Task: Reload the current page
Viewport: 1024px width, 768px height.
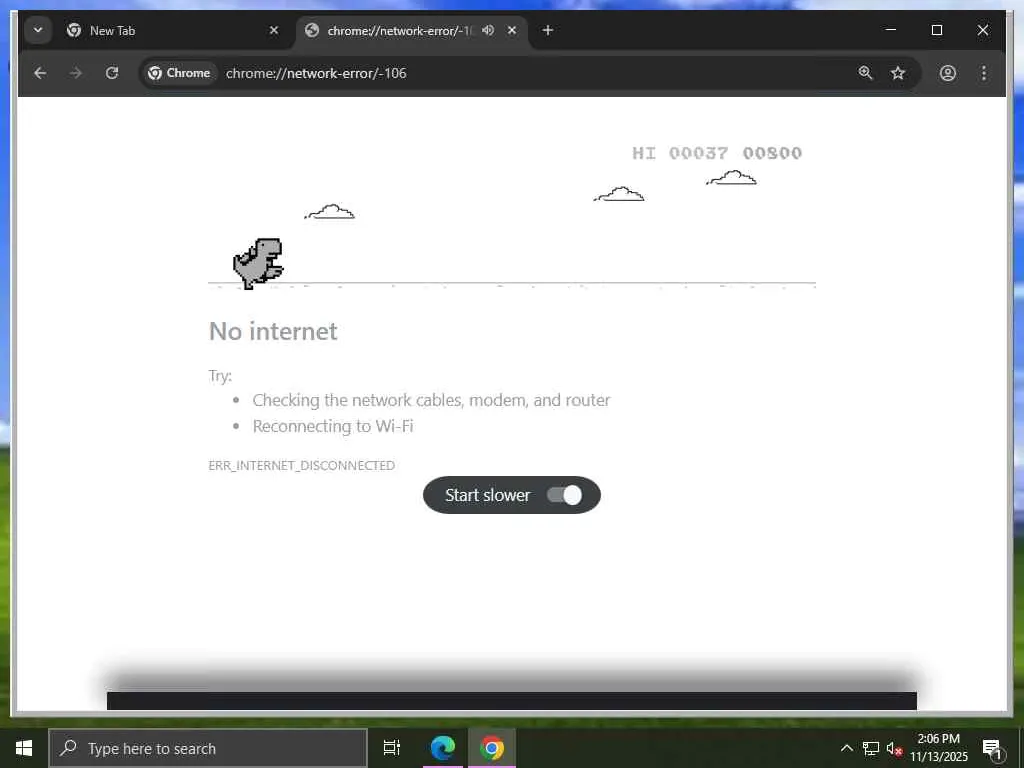Action: [x=112, y=73]
